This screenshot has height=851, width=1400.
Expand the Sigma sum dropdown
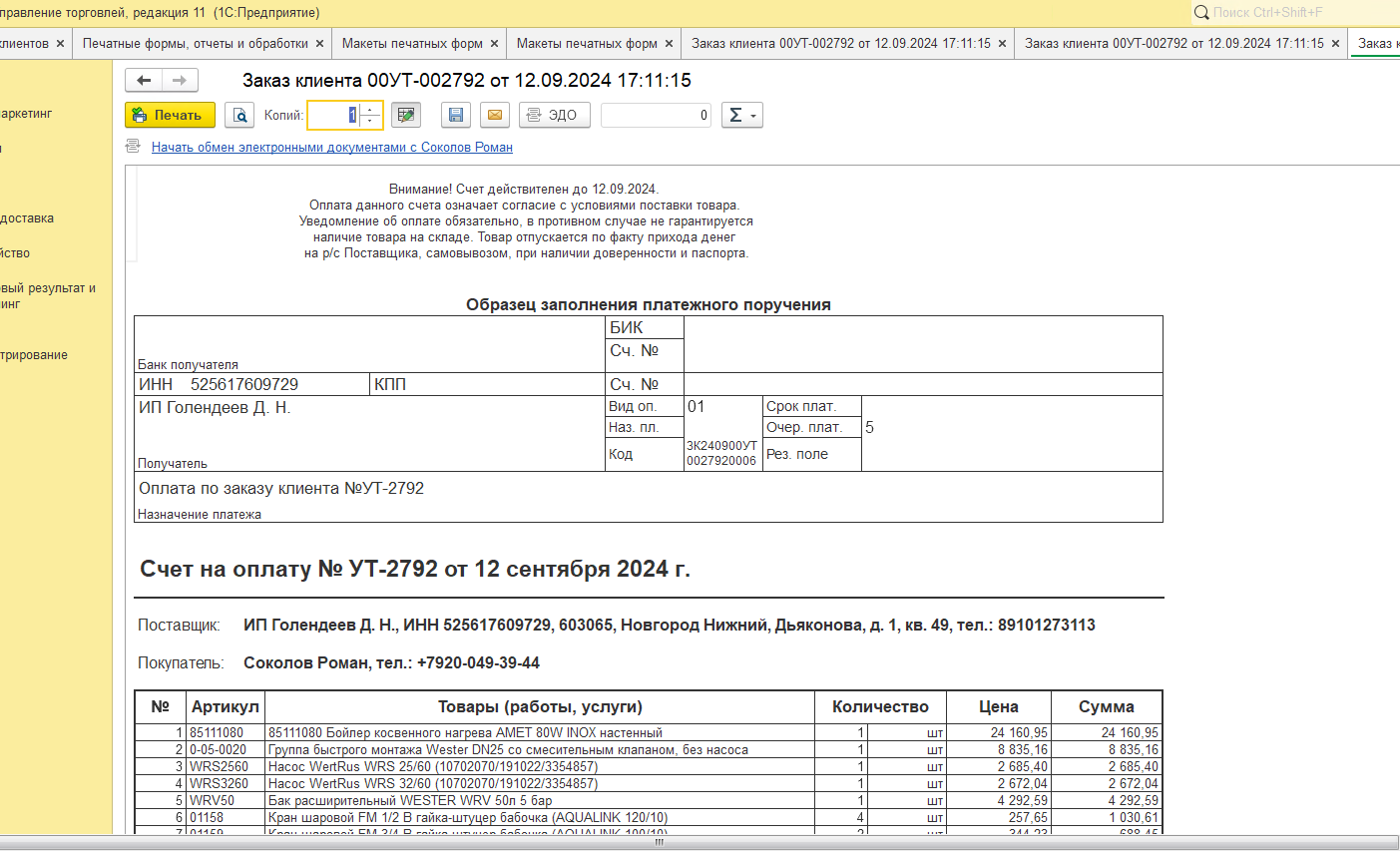point(741,116)
